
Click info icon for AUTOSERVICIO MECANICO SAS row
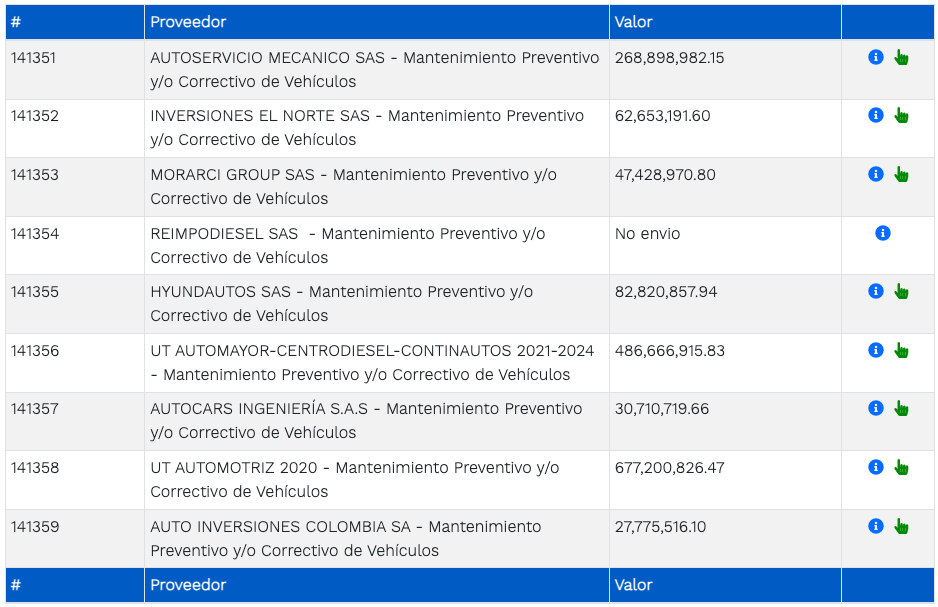click(876, 57)
